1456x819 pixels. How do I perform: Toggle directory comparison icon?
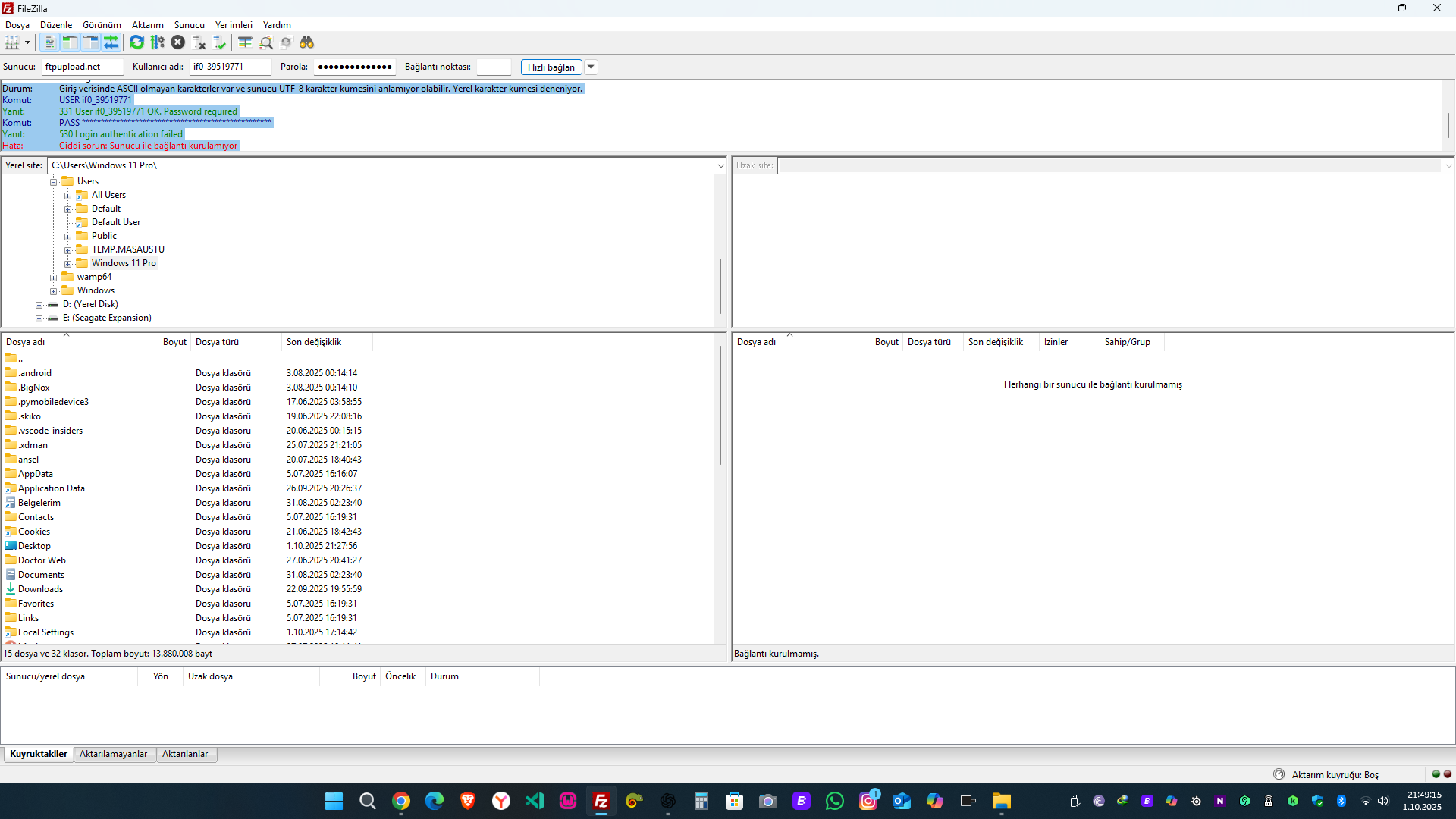266,42
